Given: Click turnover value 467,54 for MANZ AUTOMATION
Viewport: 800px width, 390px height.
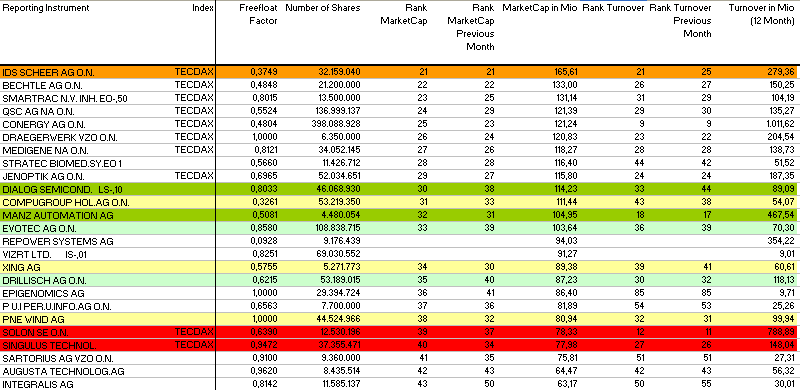Looking at the screenshot, I should [781, 215].
